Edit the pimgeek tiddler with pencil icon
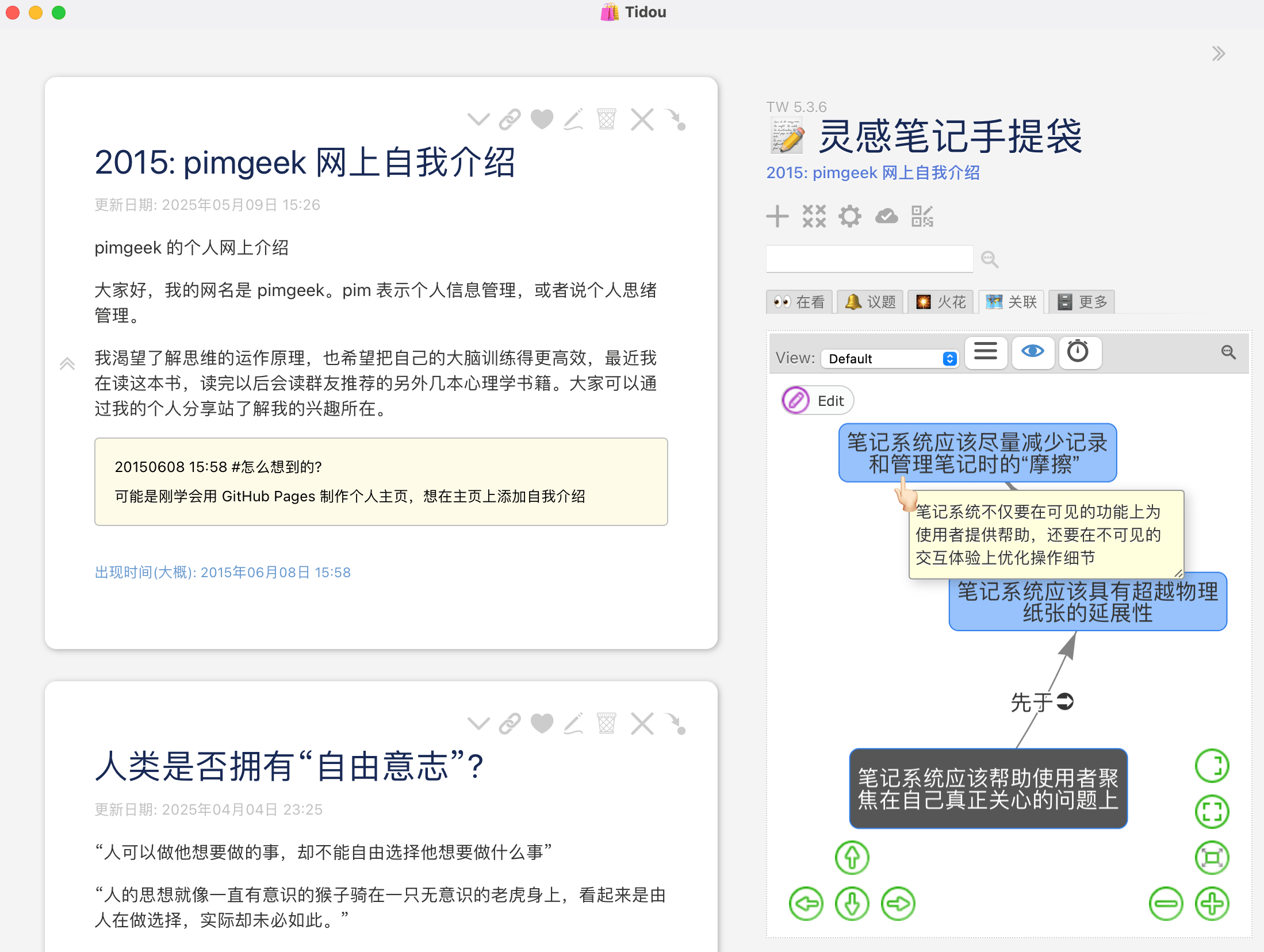The image size is (1264, 952). (x=573, y=120)
